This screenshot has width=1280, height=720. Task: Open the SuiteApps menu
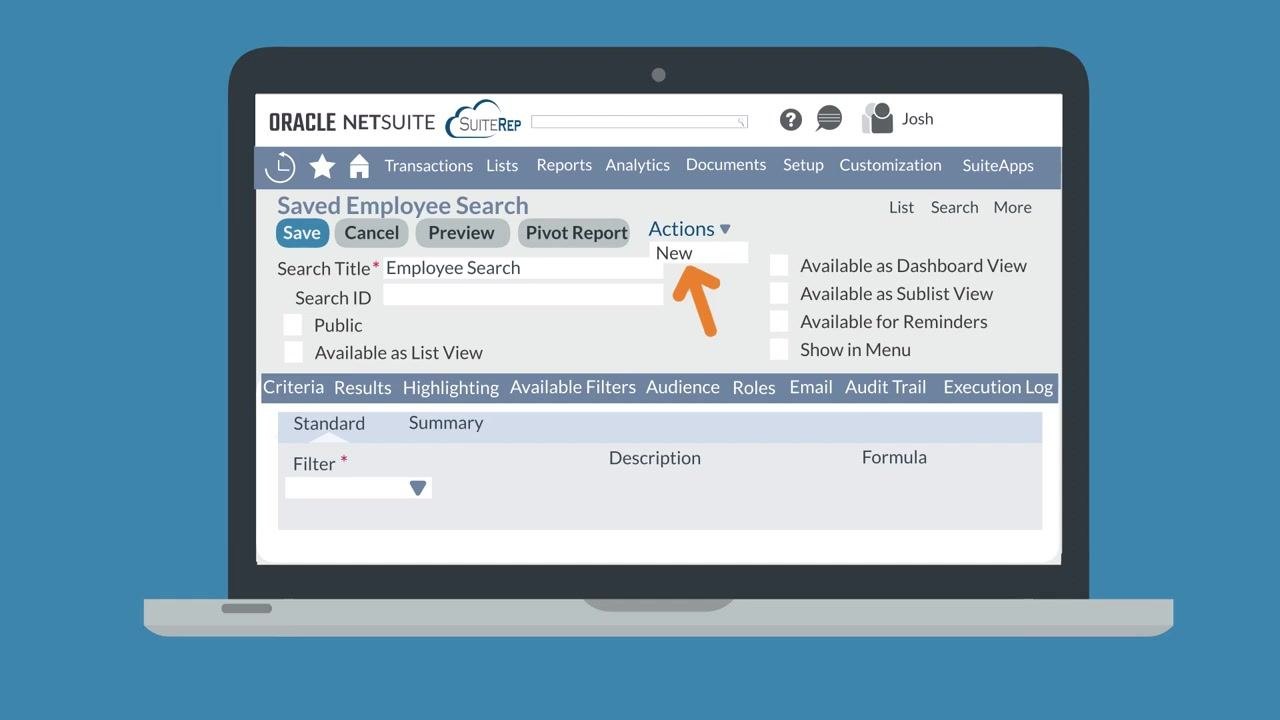click(x=998, y=165)
